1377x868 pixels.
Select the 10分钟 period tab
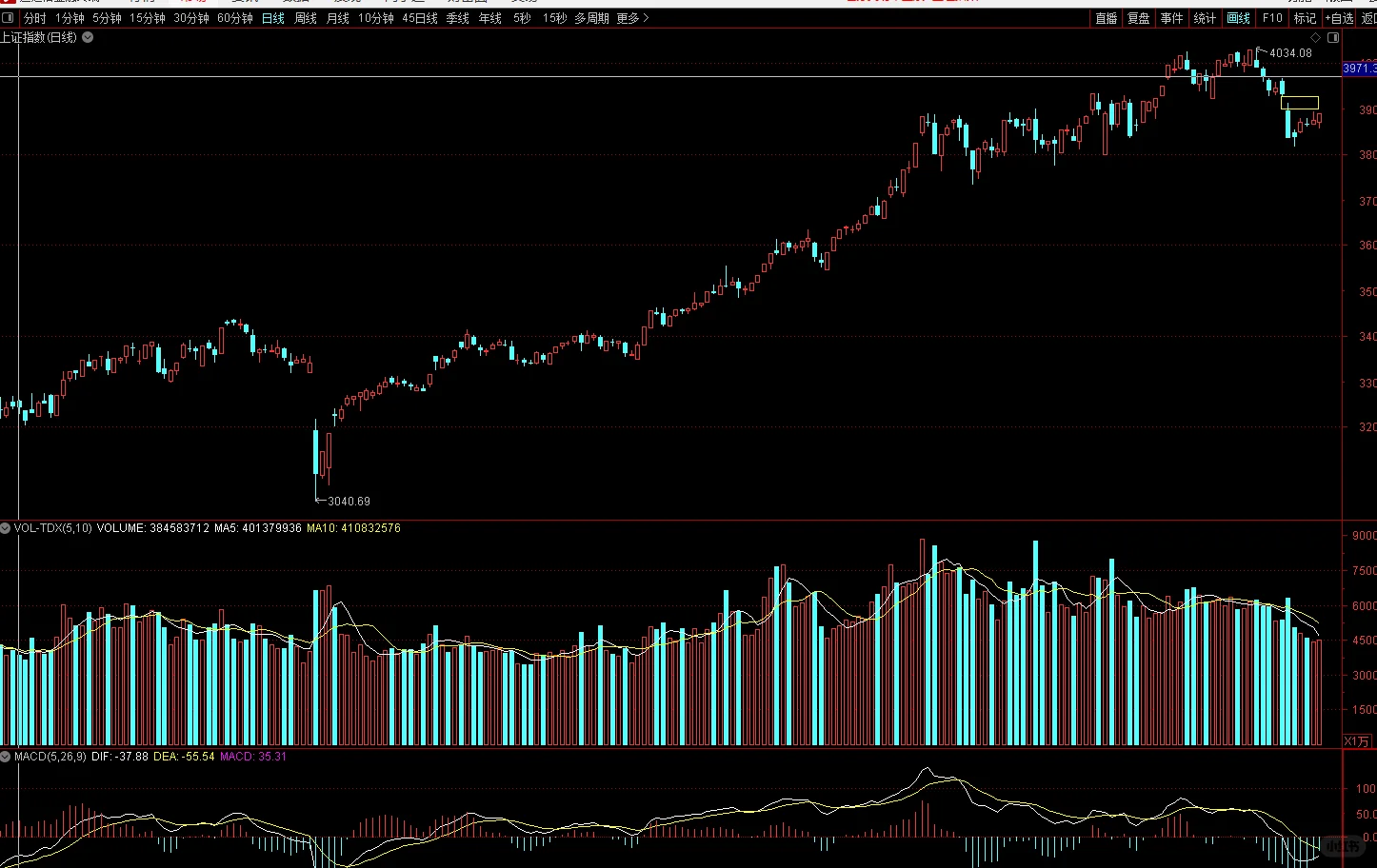coord(376,18)
